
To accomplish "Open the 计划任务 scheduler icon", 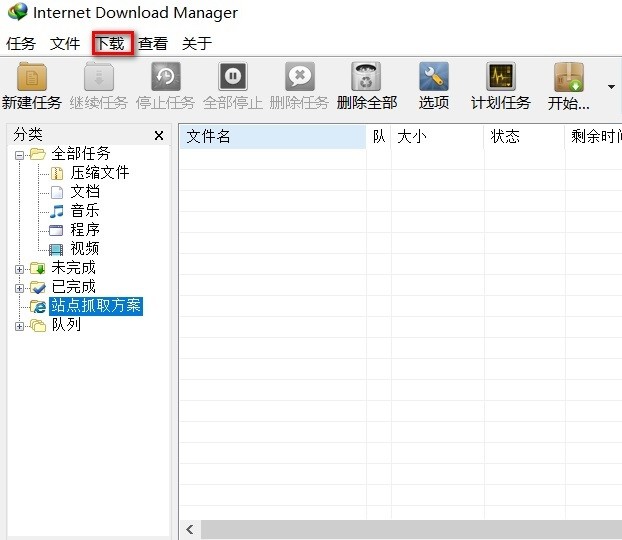I will [x=501, y=77].
